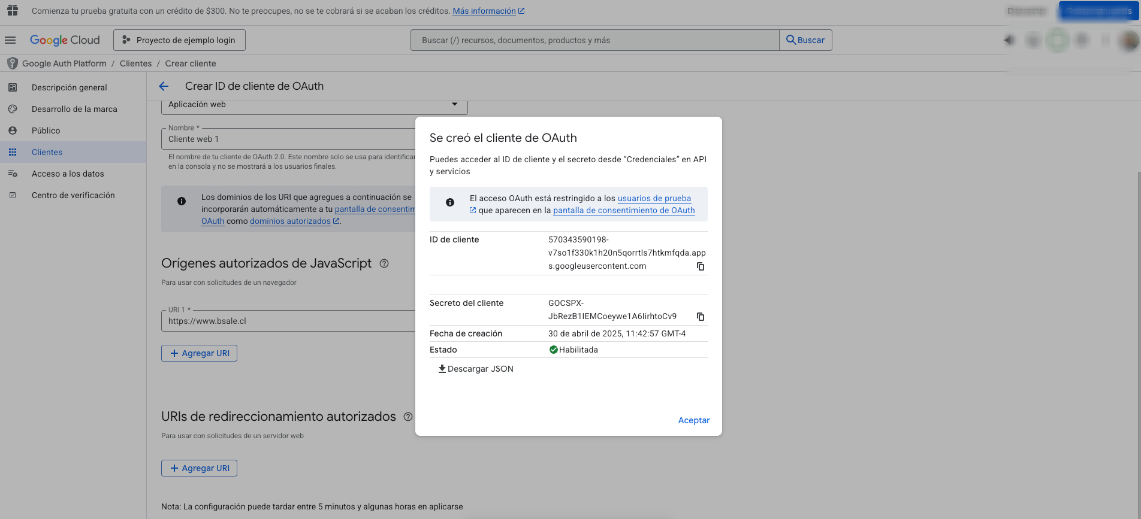Viewport: 1141px width, 519px height.
Task: Click the gift icon in the free trial banner
Action: point(12,12)
